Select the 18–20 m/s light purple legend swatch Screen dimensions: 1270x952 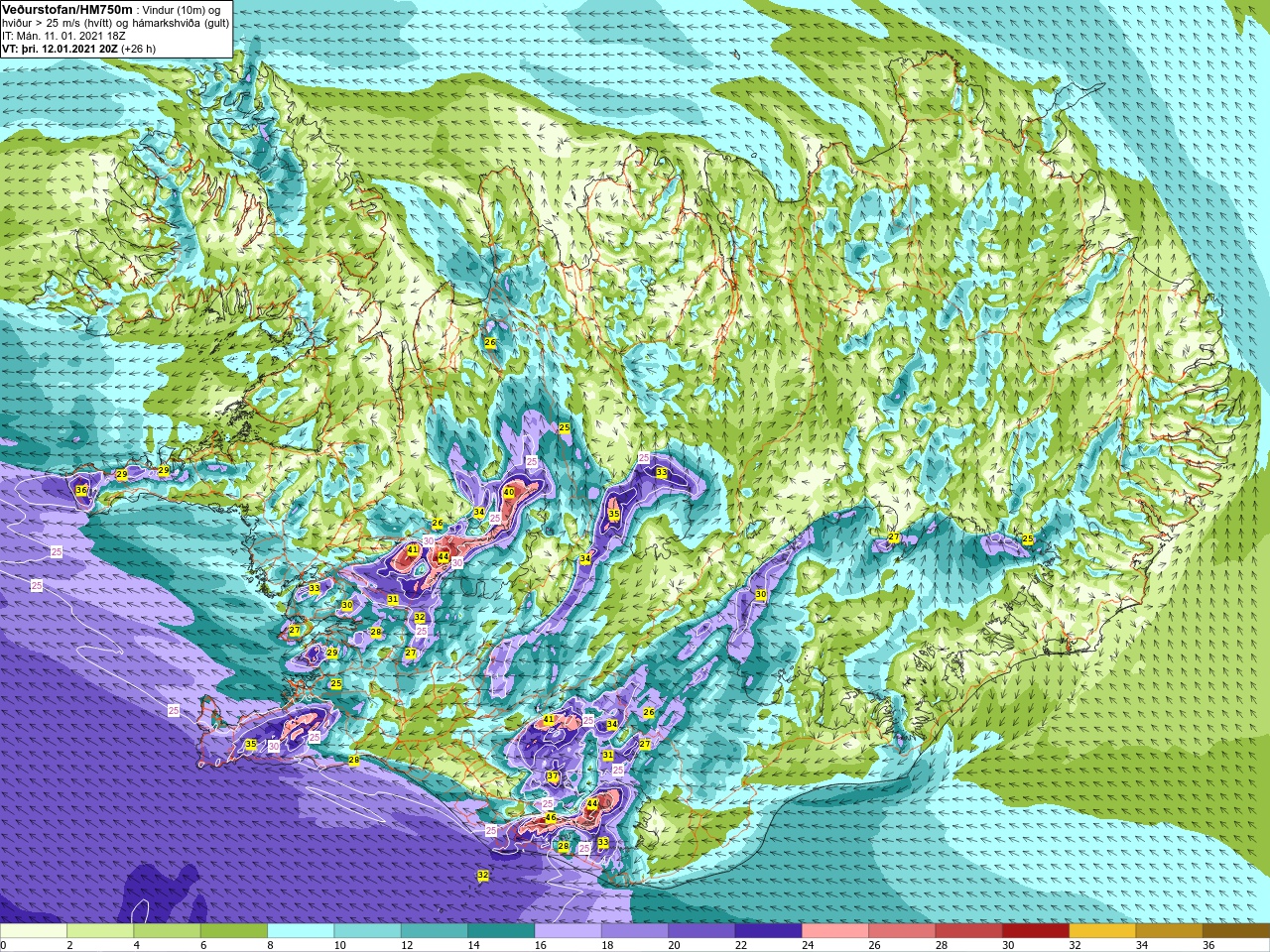(x=635, y=931)
